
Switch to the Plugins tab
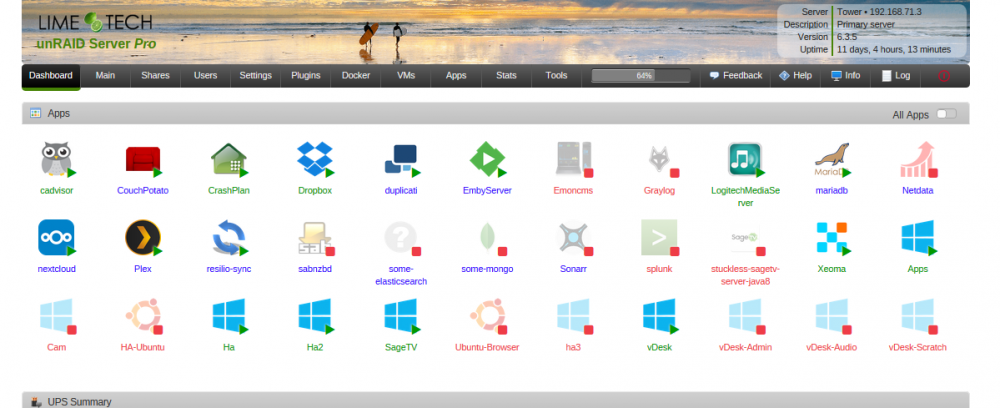[x=305, y=75]
